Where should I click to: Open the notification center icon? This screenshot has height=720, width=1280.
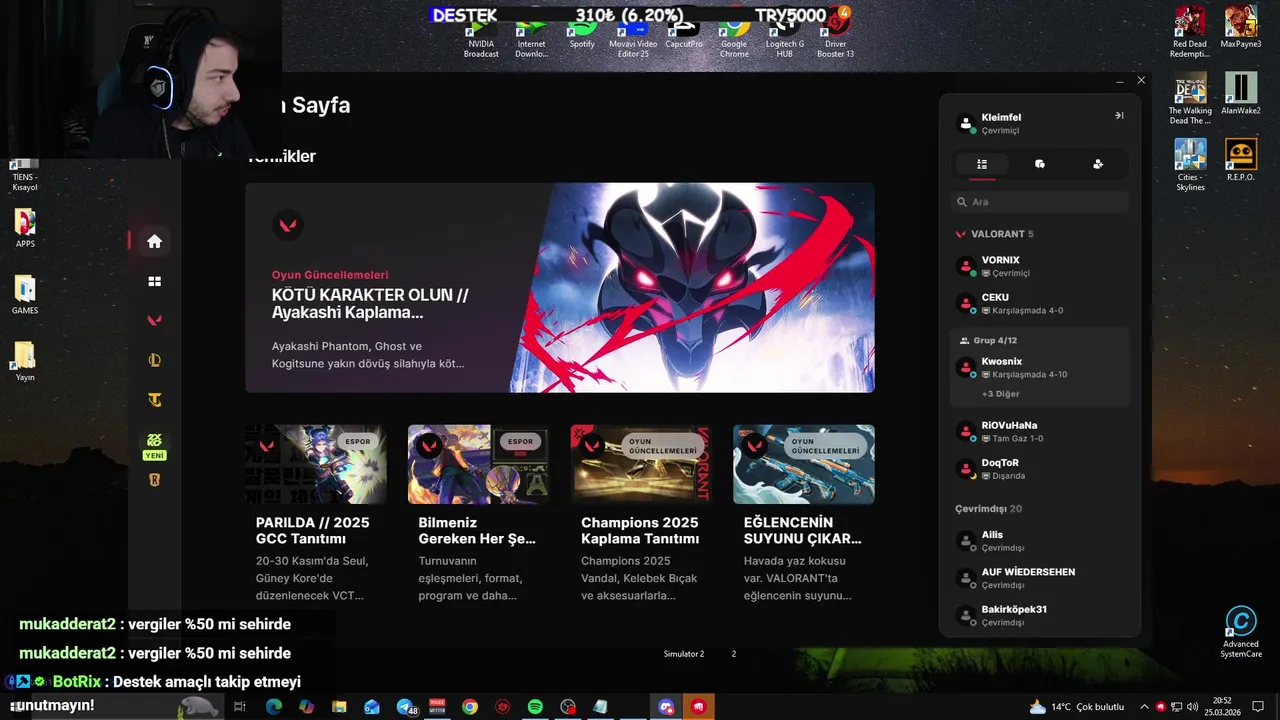coord(1258,707)
